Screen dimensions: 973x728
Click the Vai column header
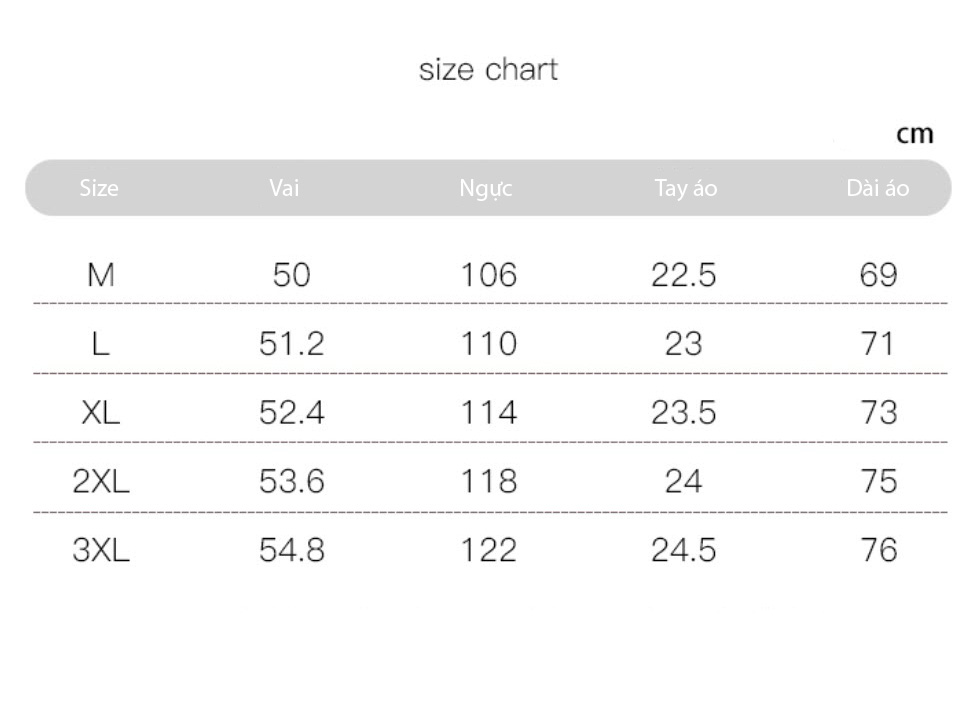tap(284, 187)
